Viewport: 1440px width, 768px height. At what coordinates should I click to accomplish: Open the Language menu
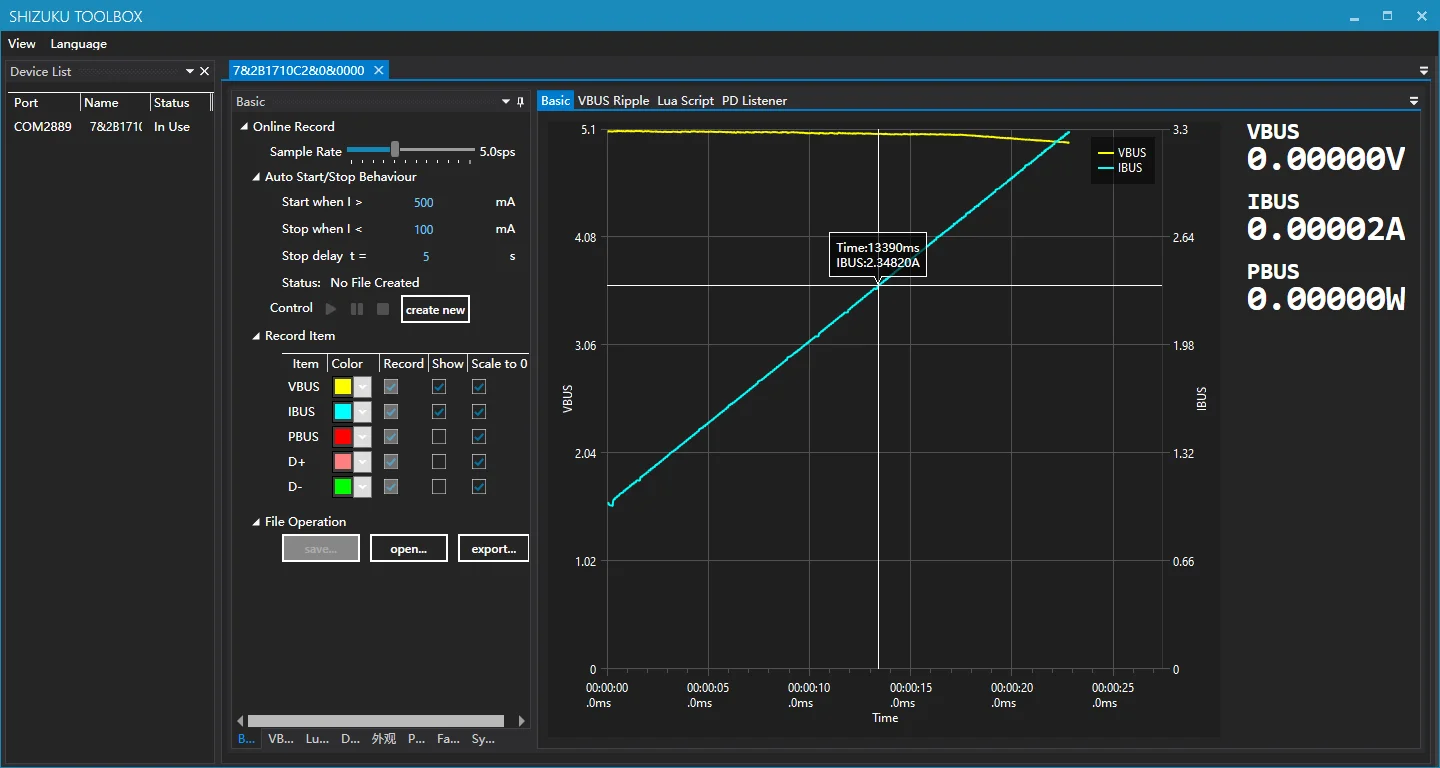[x=78, y=44]
